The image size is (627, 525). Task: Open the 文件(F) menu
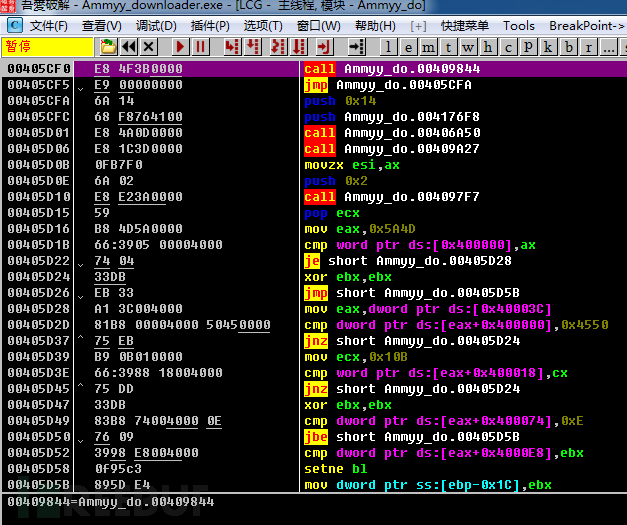48,25
